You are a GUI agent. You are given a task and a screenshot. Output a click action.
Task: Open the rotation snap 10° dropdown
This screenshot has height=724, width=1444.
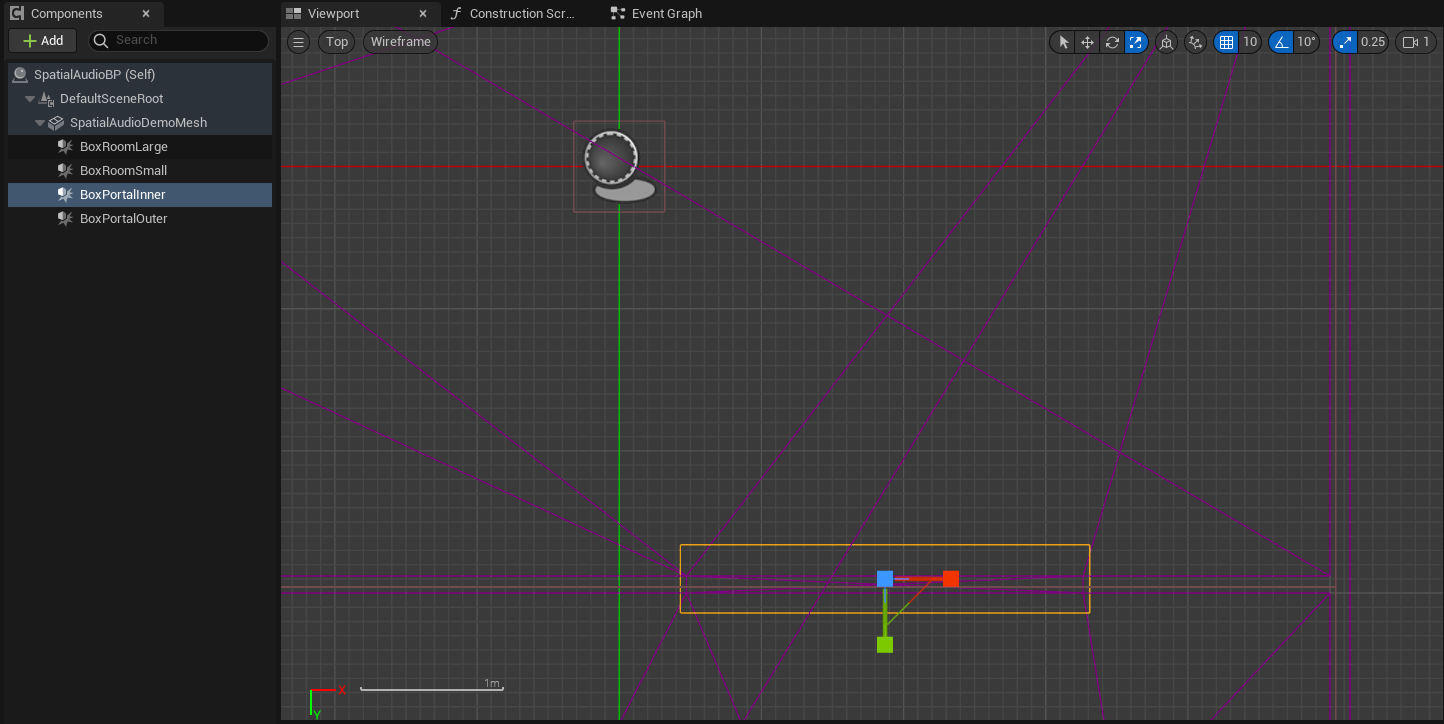1306,42
